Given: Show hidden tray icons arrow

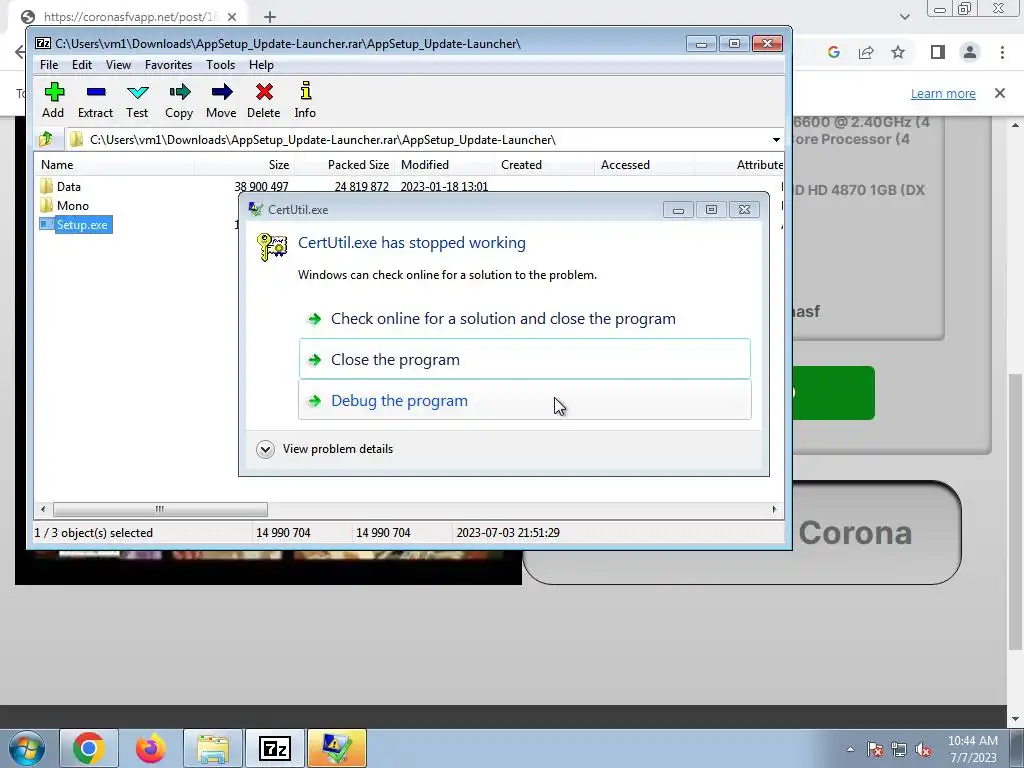Looking at the screenshot, I should click(850, 749).
